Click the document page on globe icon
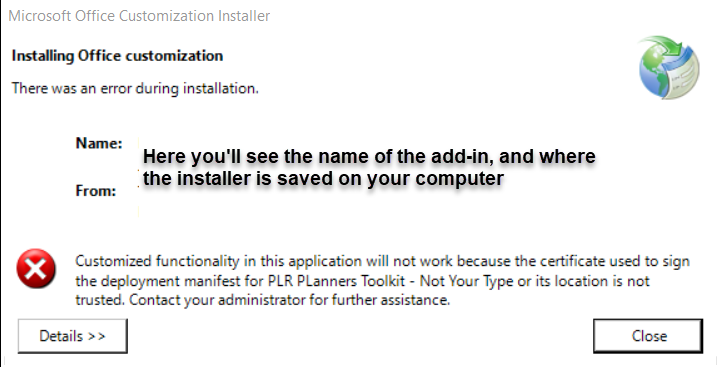 683,73
